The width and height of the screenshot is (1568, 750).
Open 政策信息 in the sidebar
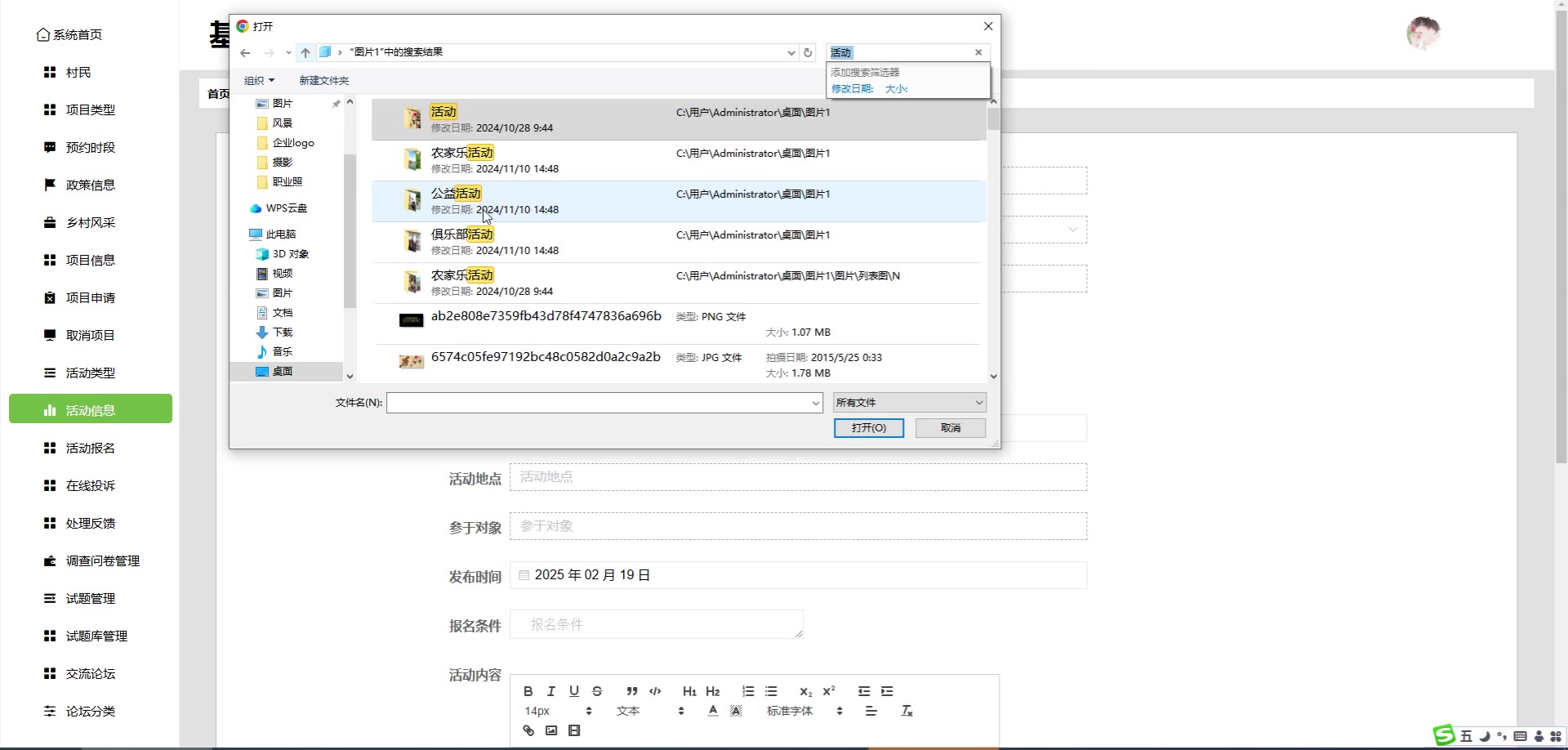(x=90, y=185)
